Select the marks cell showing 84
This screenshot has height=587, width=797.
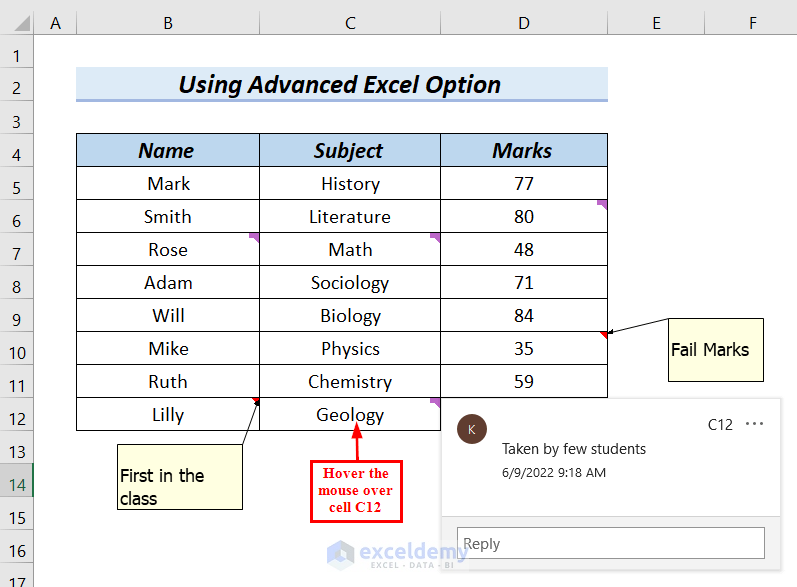tap(524, 316)
